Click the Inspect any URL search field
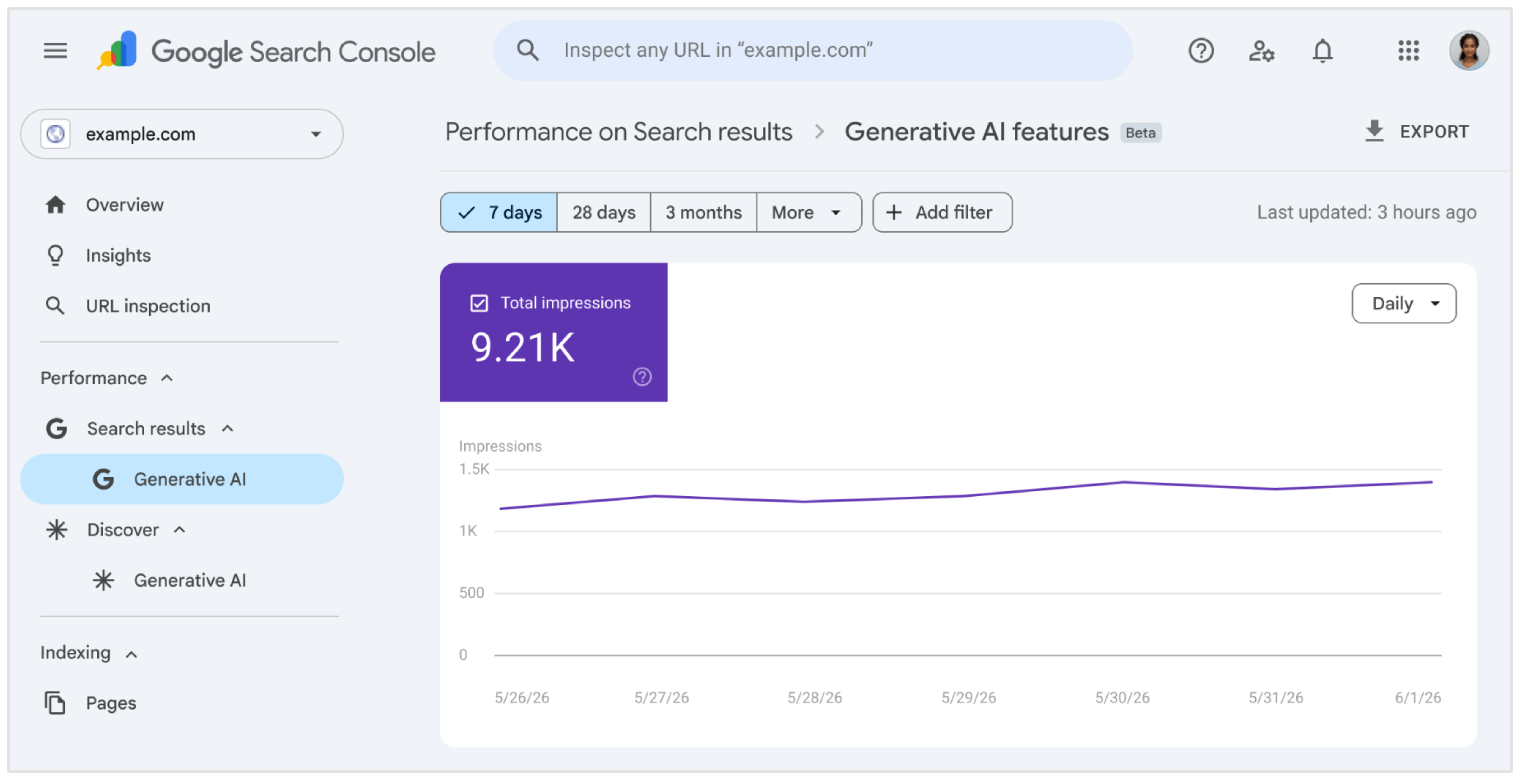The width and height of the screenshot is (1520, 780). click(x=813, y=50)
